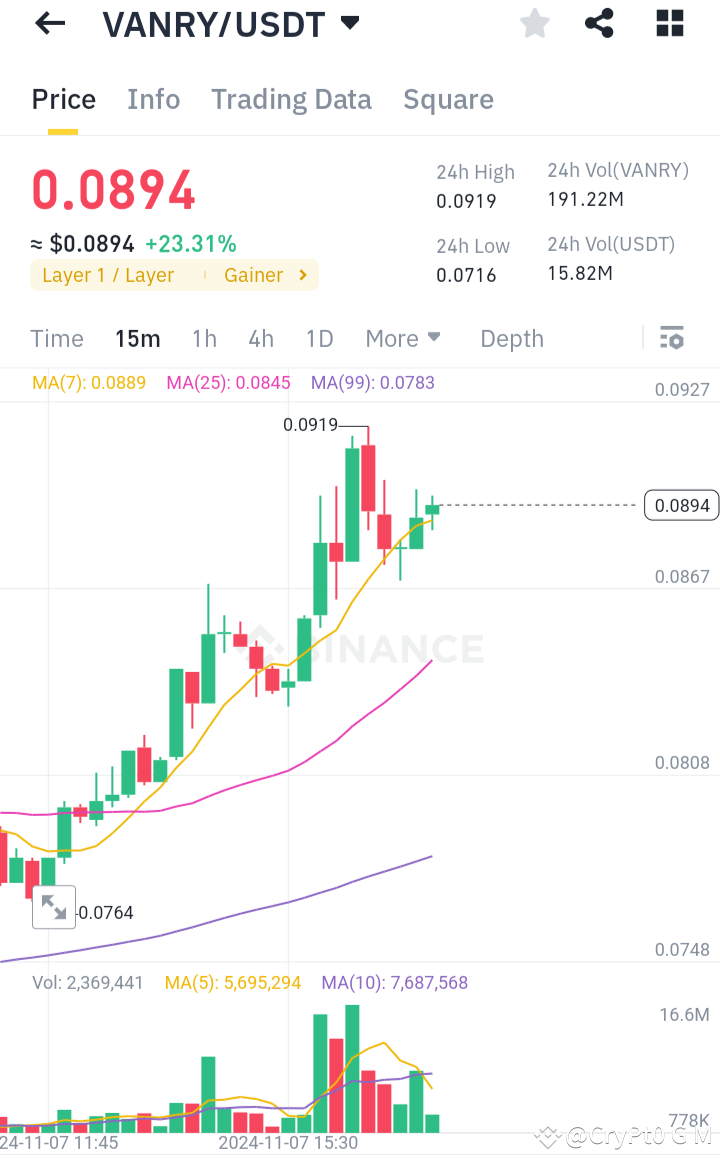
Task: Click the 0.0894 current price label
Action: coord(681,505)
